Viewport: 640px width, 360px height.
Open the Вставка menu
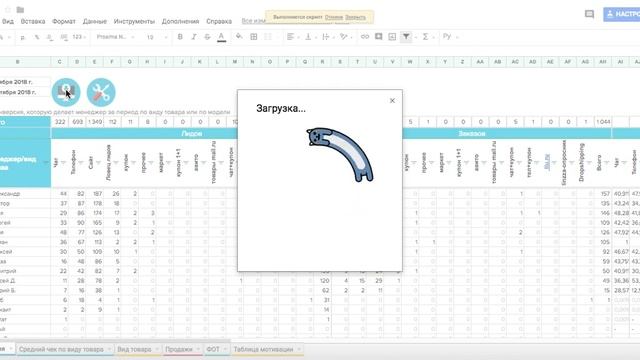click(x=33, y=21)
